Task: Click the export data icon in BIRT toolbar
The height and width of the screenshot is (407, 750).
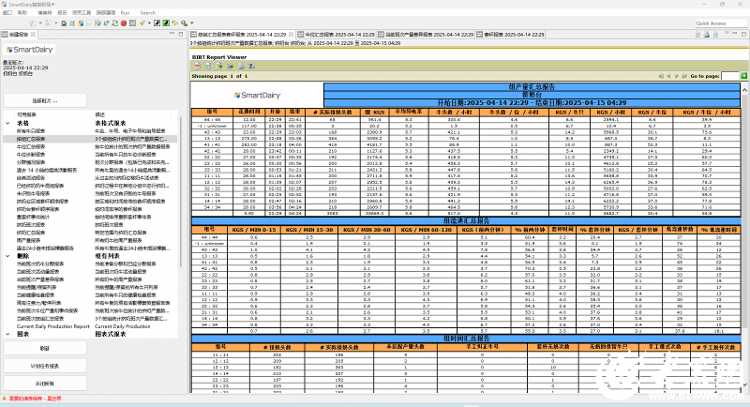Action: point(219,66)
